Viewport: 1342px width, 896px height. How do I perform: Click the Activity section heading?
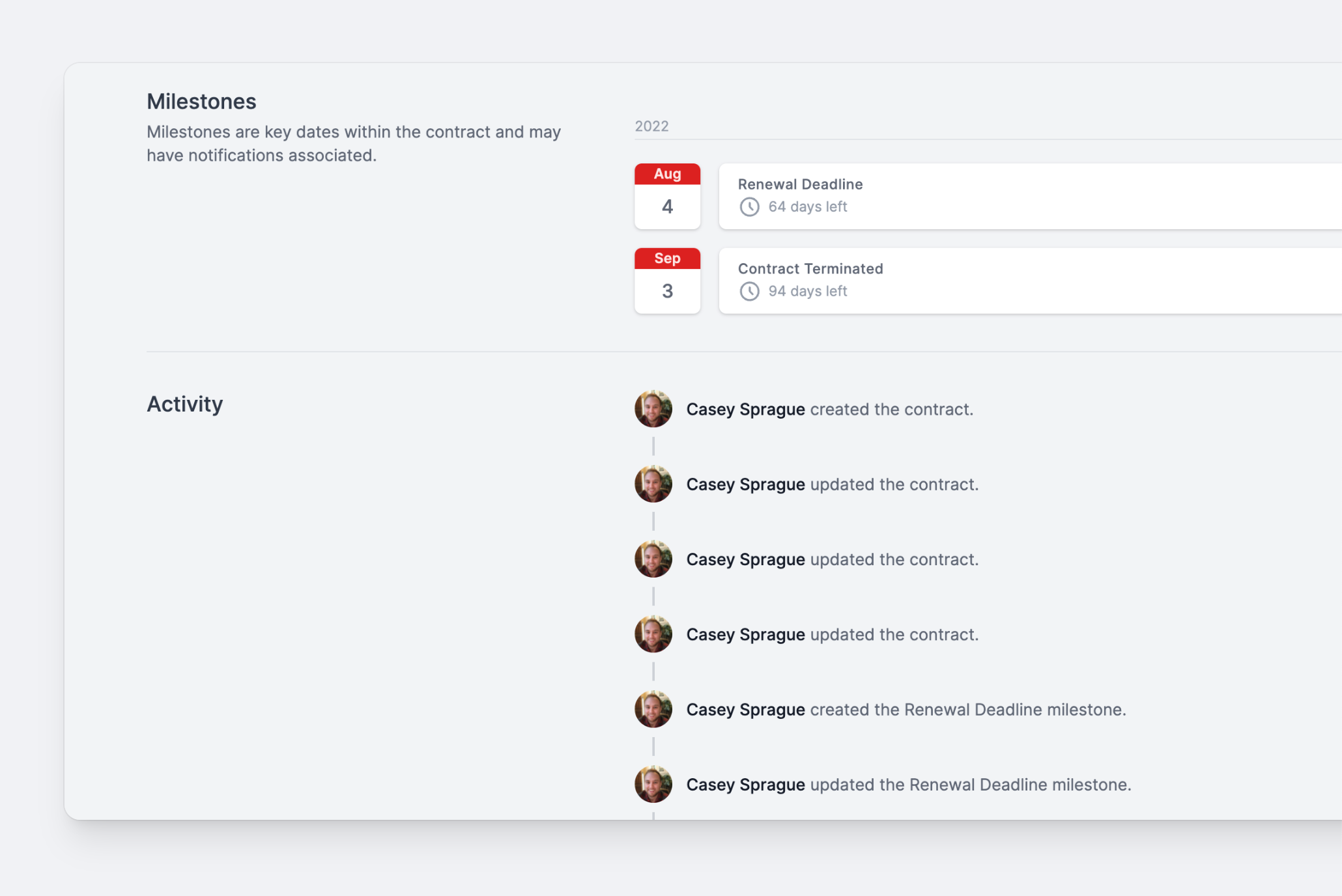(x=185, y=404)
